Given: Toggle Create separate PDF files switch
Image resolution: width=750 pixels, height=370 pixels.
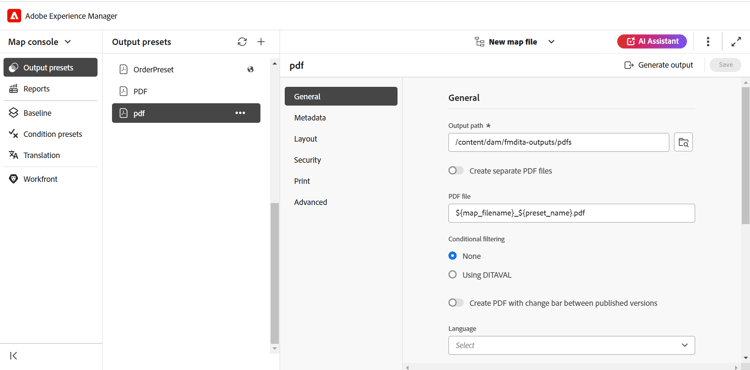Looking at the screenshot, I should click(456, 171).
